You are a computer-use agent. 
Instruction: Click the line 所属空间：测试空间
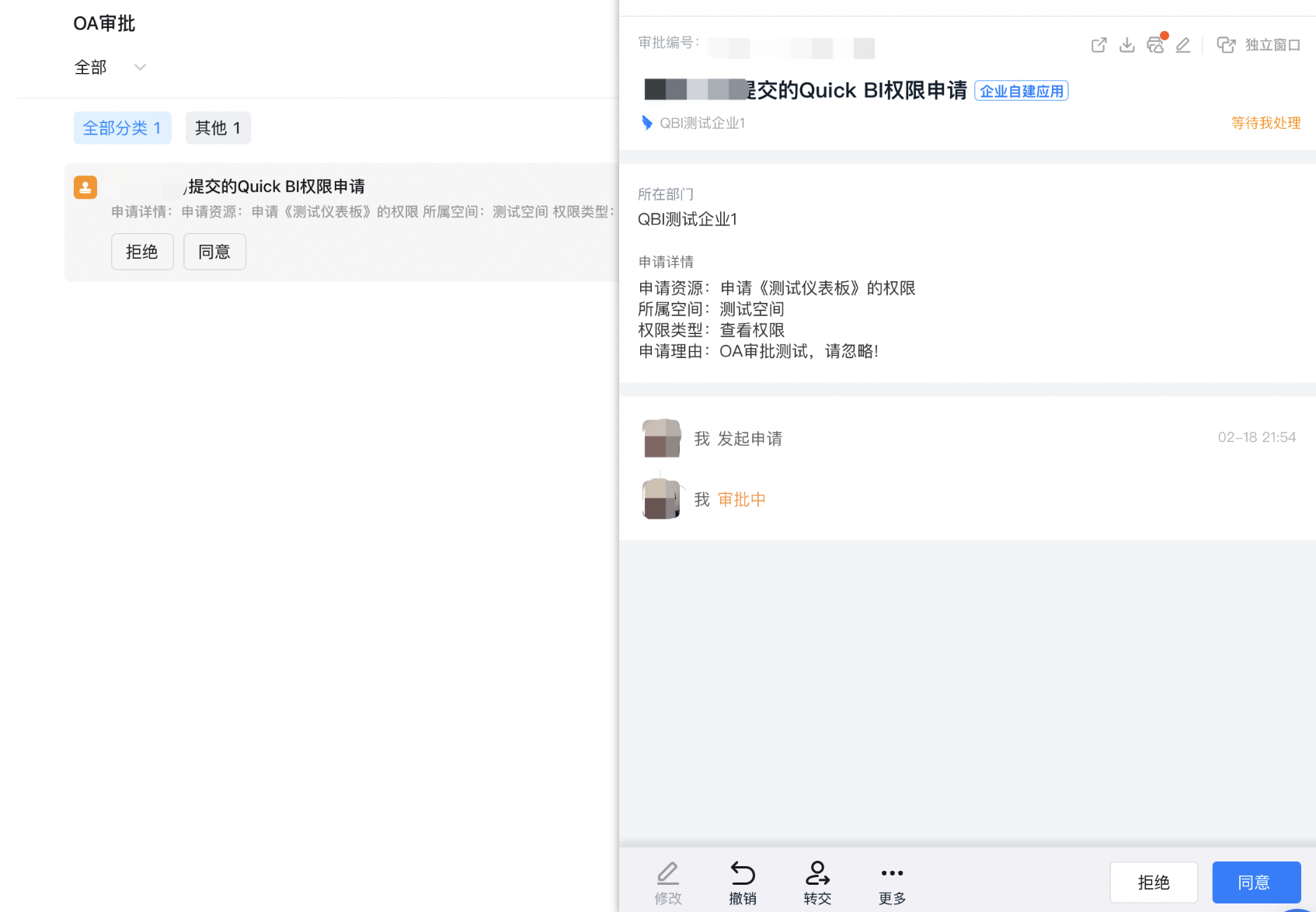tap(712, 309)
